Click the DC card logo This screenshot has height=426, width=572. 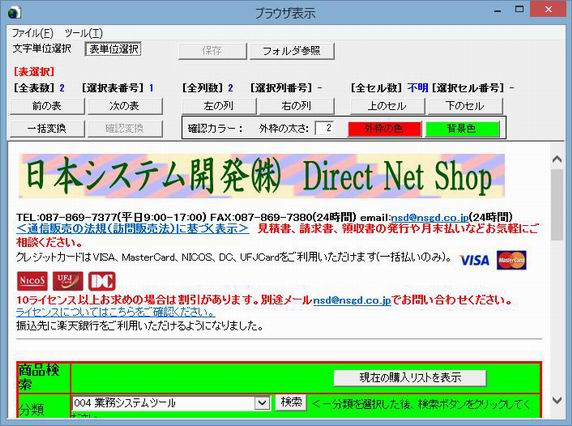102,281
